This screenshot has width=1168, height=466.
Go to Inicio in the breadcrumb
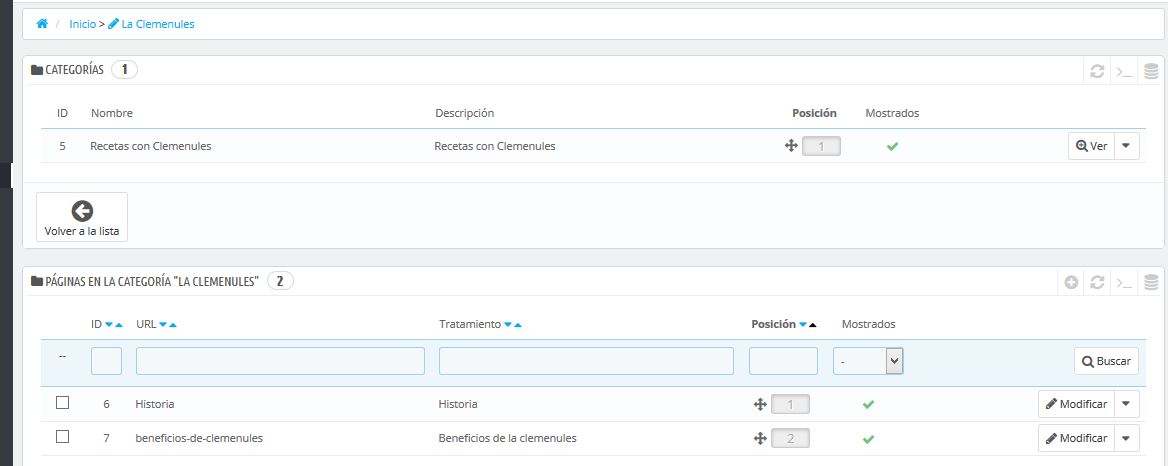[x=83, y=24]
